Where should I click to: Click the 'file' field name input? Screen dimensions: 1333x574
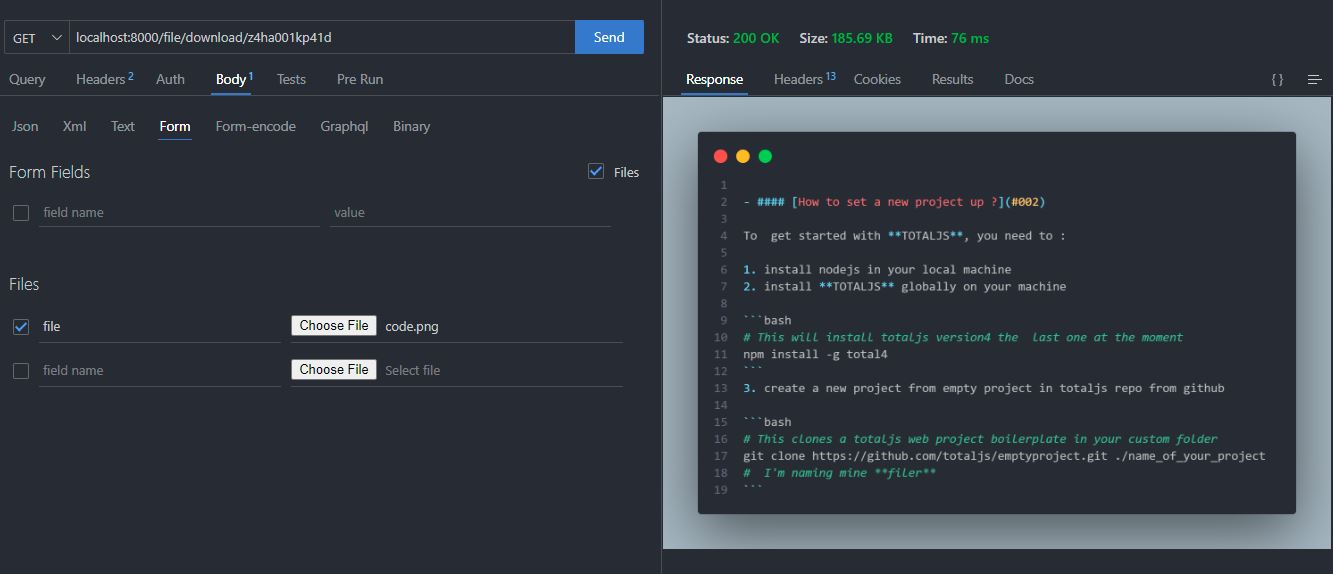coord(160,326)
